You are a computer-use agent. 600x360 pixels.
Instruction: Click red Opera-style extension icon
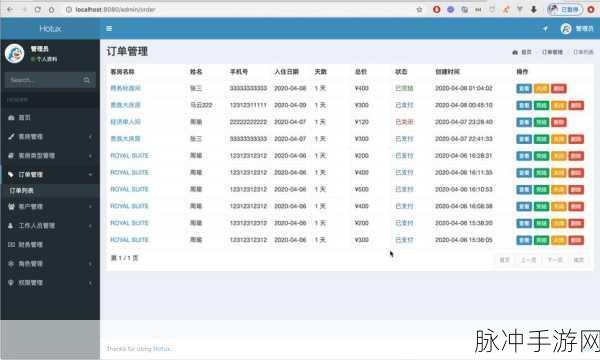(x=437, y=10)
